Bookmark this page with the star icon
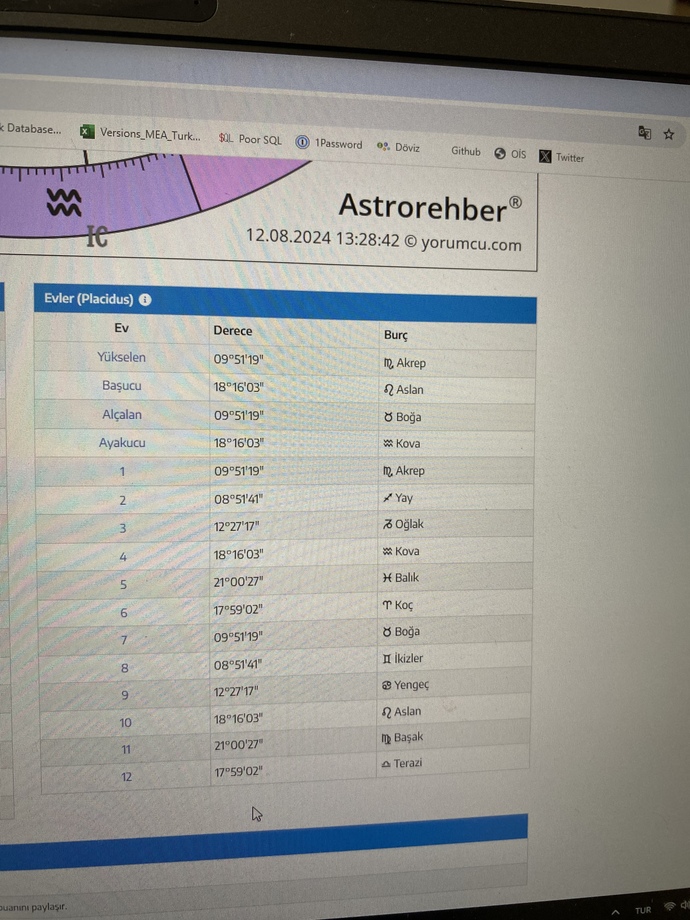This screenshot has width=690, height=920. pos(669,134)
